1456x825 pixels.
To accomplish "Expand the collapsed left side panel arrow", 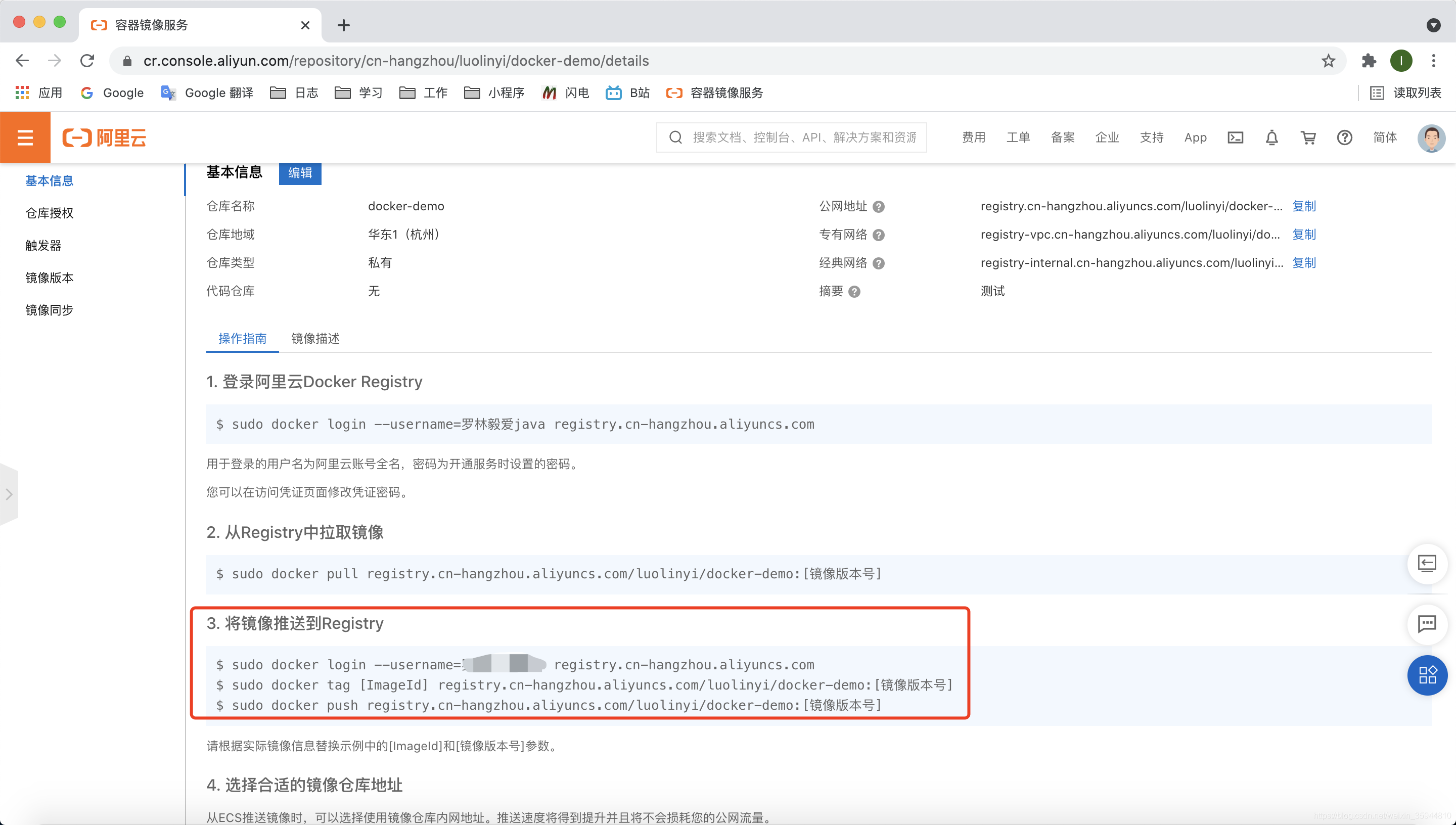I will click(9, 494).
